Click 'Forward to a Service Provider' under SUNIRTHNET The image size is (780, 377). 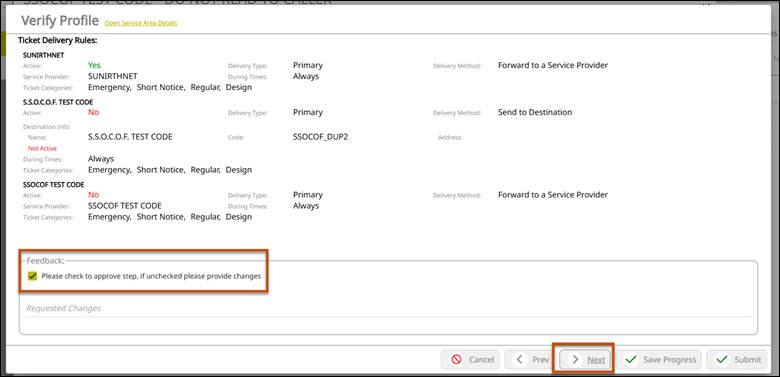point(553,65)
